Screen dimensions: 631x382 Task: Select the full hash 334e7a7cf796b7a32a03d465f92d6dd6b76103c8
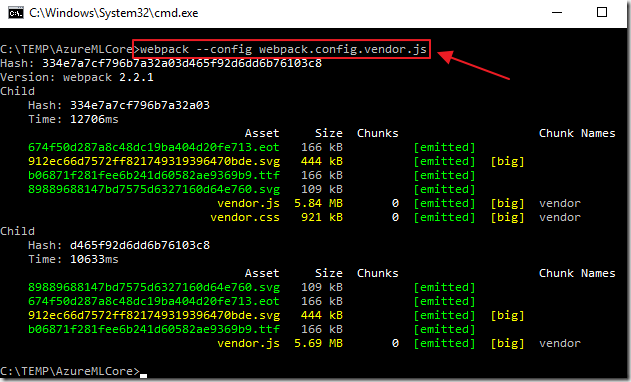point(182,64)
